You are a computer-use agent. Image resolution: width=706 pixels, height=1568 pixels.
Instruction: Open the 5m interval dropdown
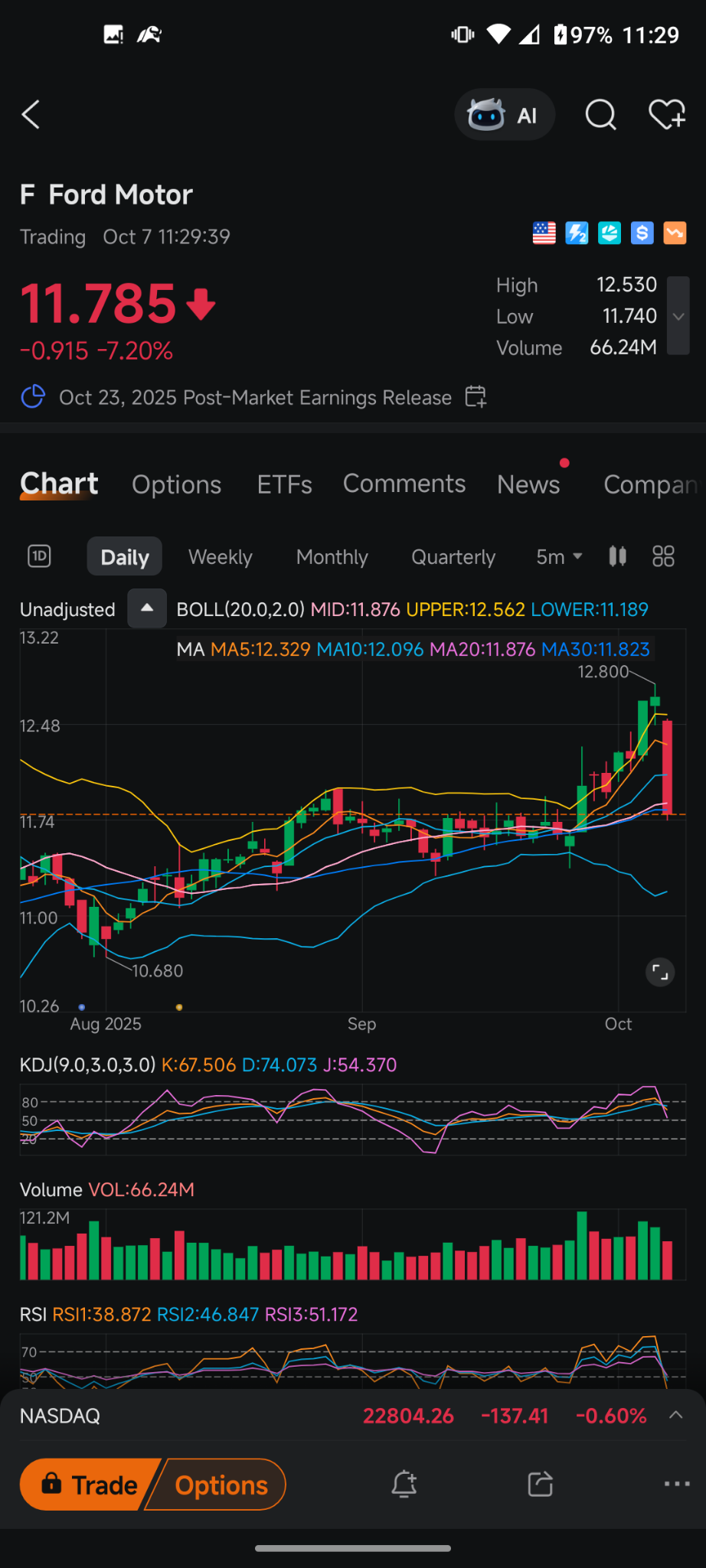pyautogui.click(x=559, y=557)
